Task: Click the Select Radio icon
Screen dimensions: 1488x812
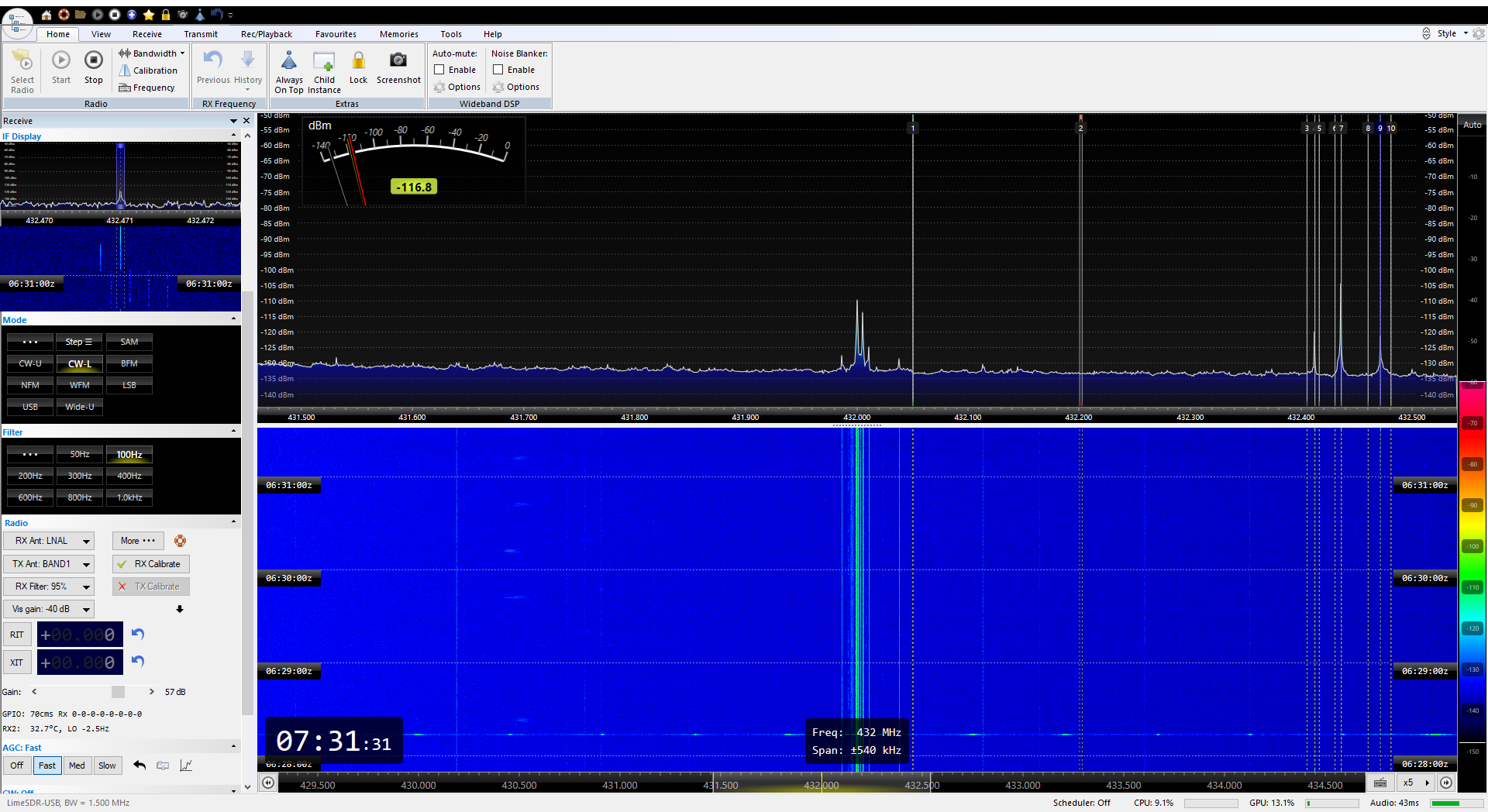Action: pyautogui.click(x=22, y=60)
